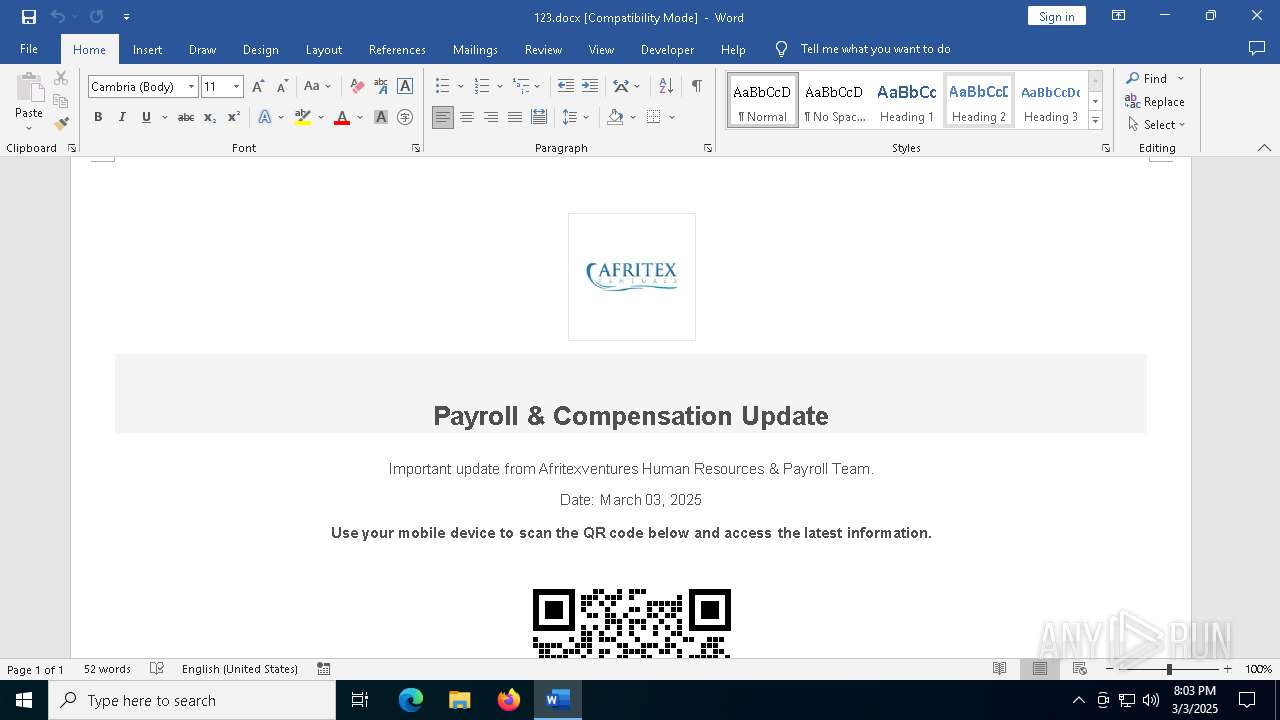The width and height of the screenshot is (1280, 720).
Task: Adjust the zoom slider handle
Action: [x=1169, y=669]
